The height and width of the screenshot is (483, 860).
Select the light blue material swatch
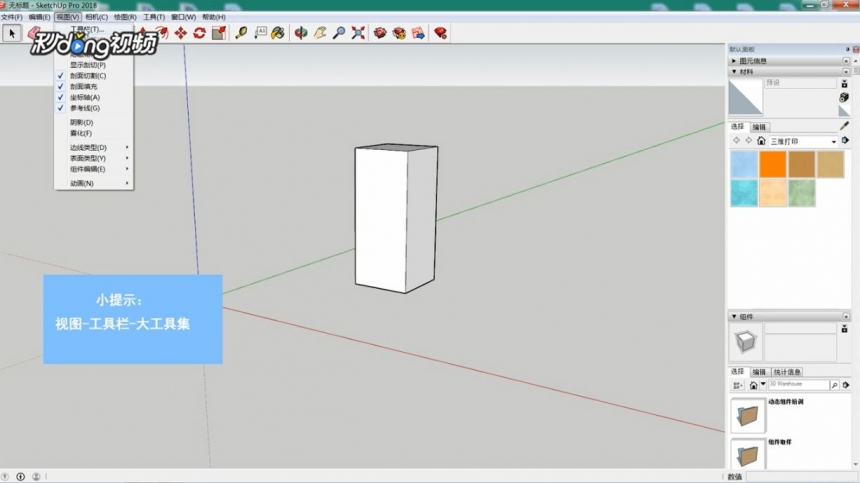pos(744,164)
